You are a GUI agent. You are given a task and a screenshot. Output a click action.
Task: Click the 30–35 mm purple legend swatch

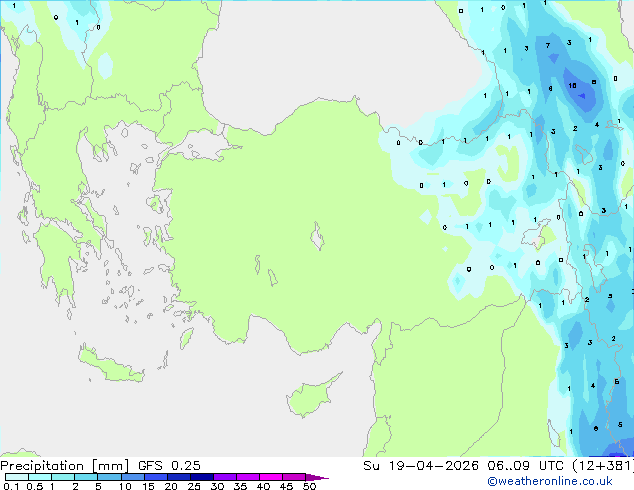(224, 477)
